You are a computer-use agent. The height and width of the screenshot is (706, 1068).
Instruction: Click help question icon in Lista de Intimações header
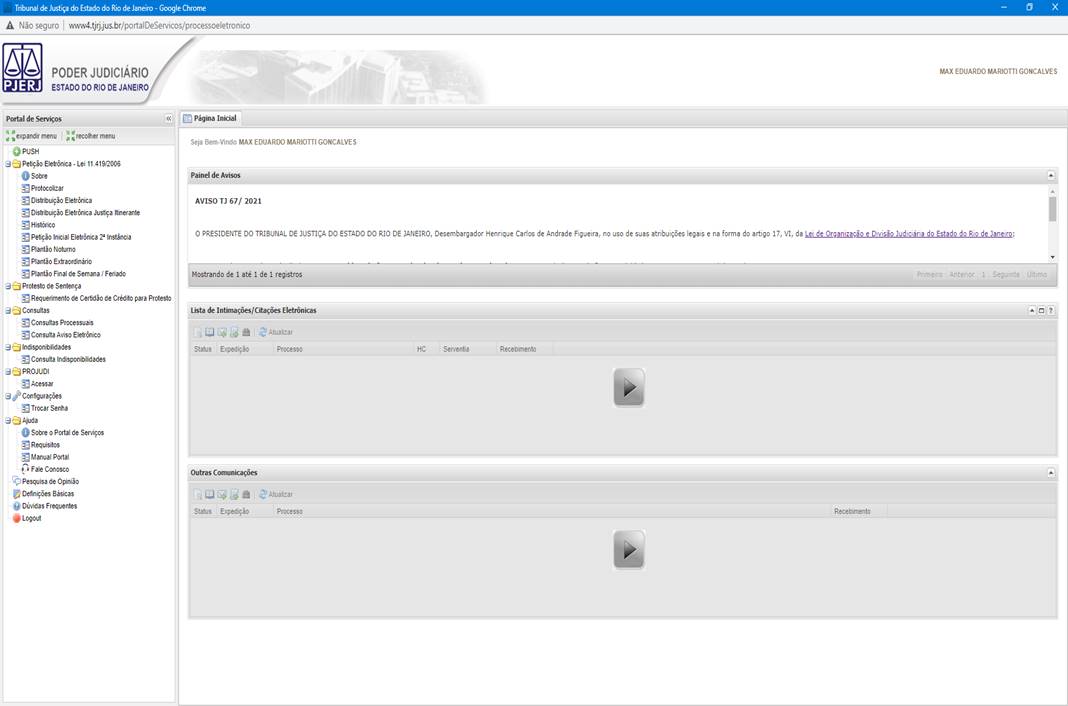[1051, 311]
